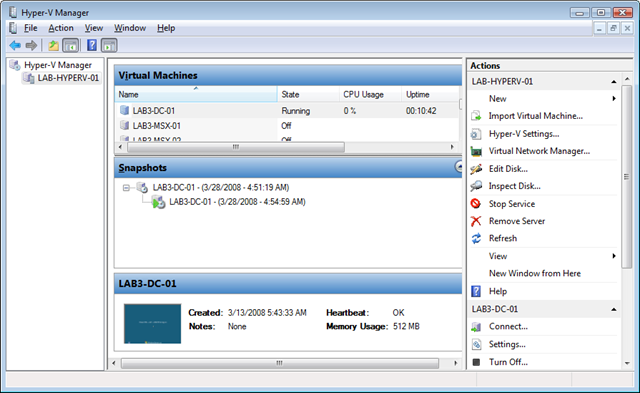The height and width of the screenshot is (393, 640).
Task: Click the Refresh arrows icon
Action: 476,238
